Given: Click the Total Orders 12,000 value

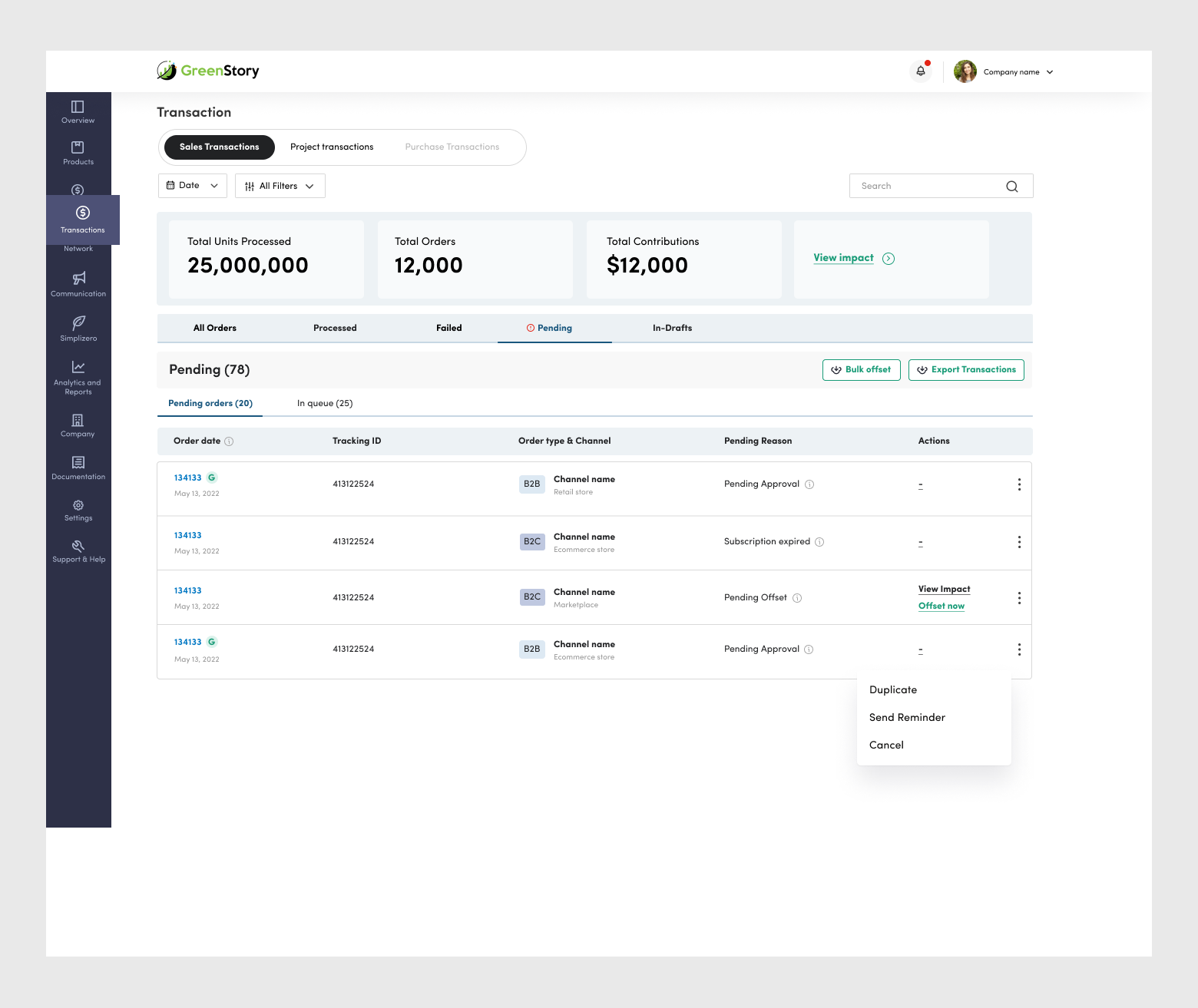Looking at the screenshot, I should point(429,266).
